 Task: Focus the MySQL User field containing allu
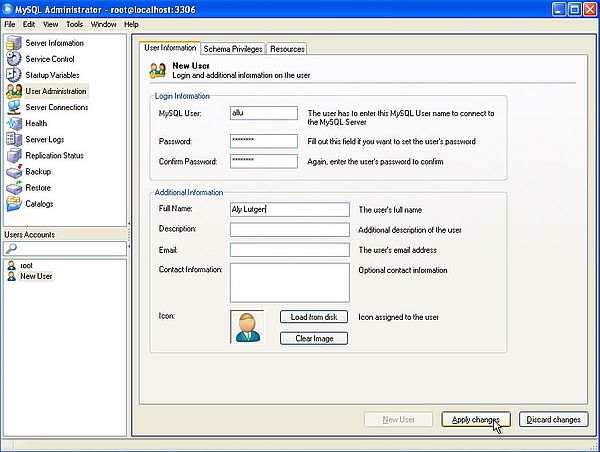pyautogui.click(x=264, y=113)
